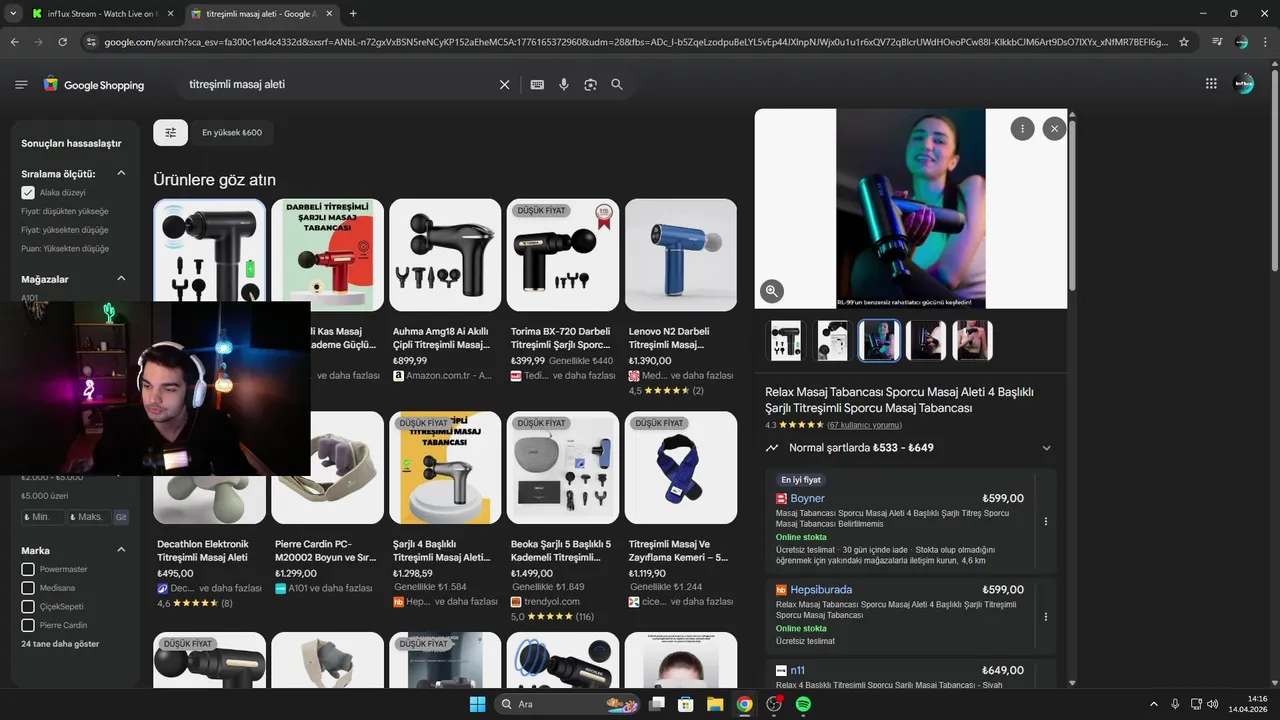Select the ₺5.000 üzeri price filter
This screenshot has width=1280, height=720.
[x=45, y=496]
